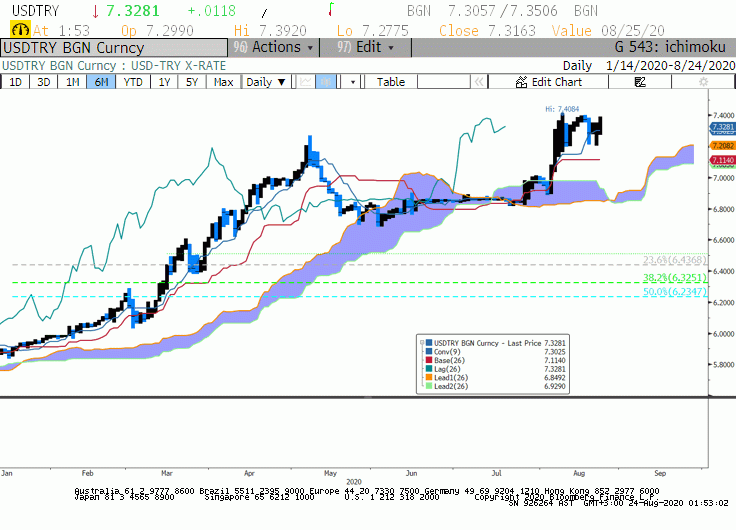Click the USDTRY BGN Curncy security field
Viewport: 736px width, 530px height.
(114, 48)
